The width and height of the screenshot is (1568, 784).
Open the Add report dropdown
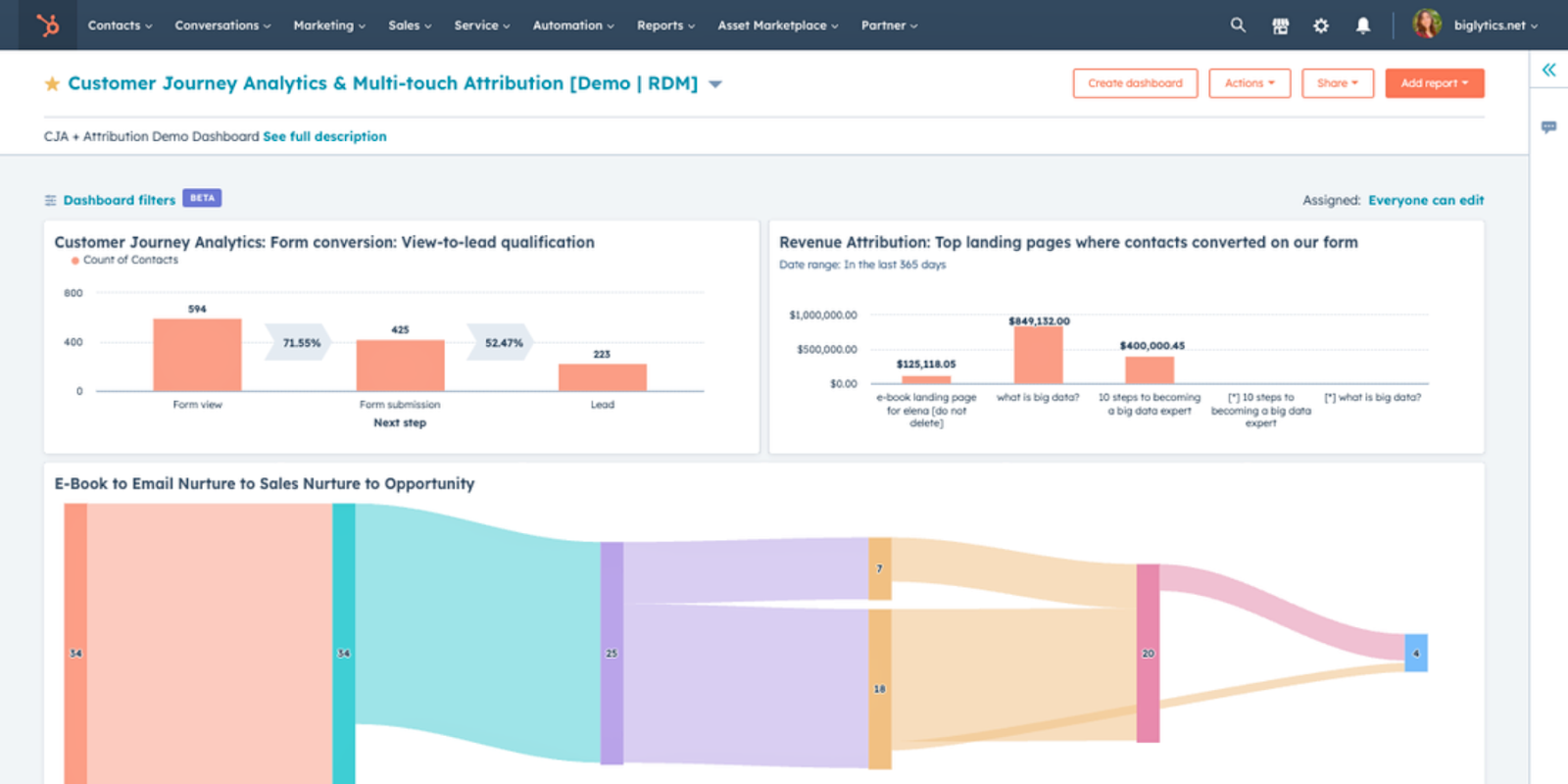(1435, 83)
